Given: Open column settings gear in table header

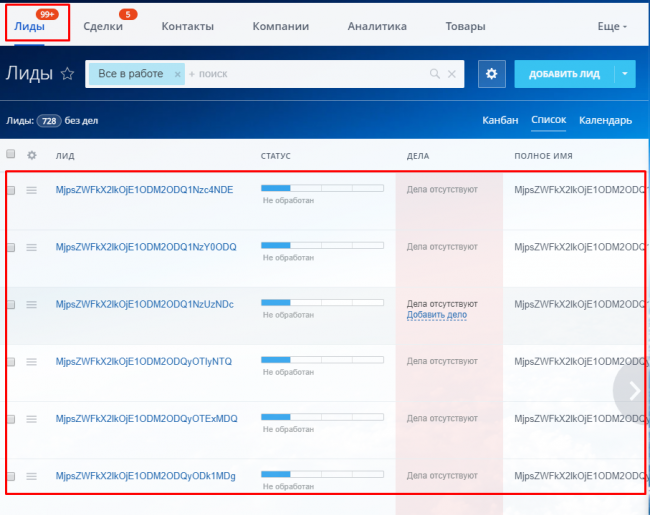Looking at the screenshot, I should [32, 155].
